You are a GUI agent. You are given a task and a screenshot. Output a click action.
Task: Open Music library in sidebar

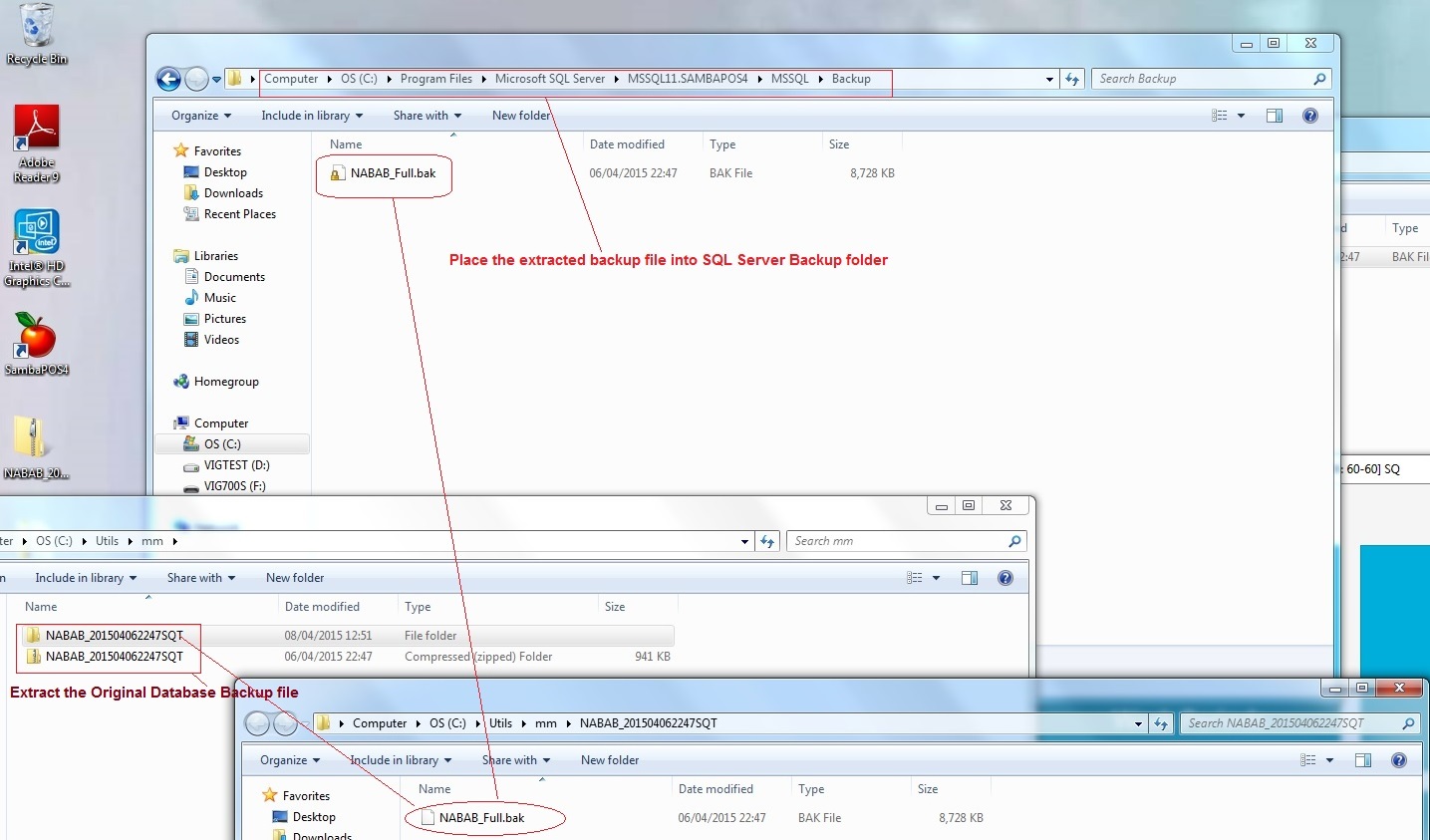point(210,298)
